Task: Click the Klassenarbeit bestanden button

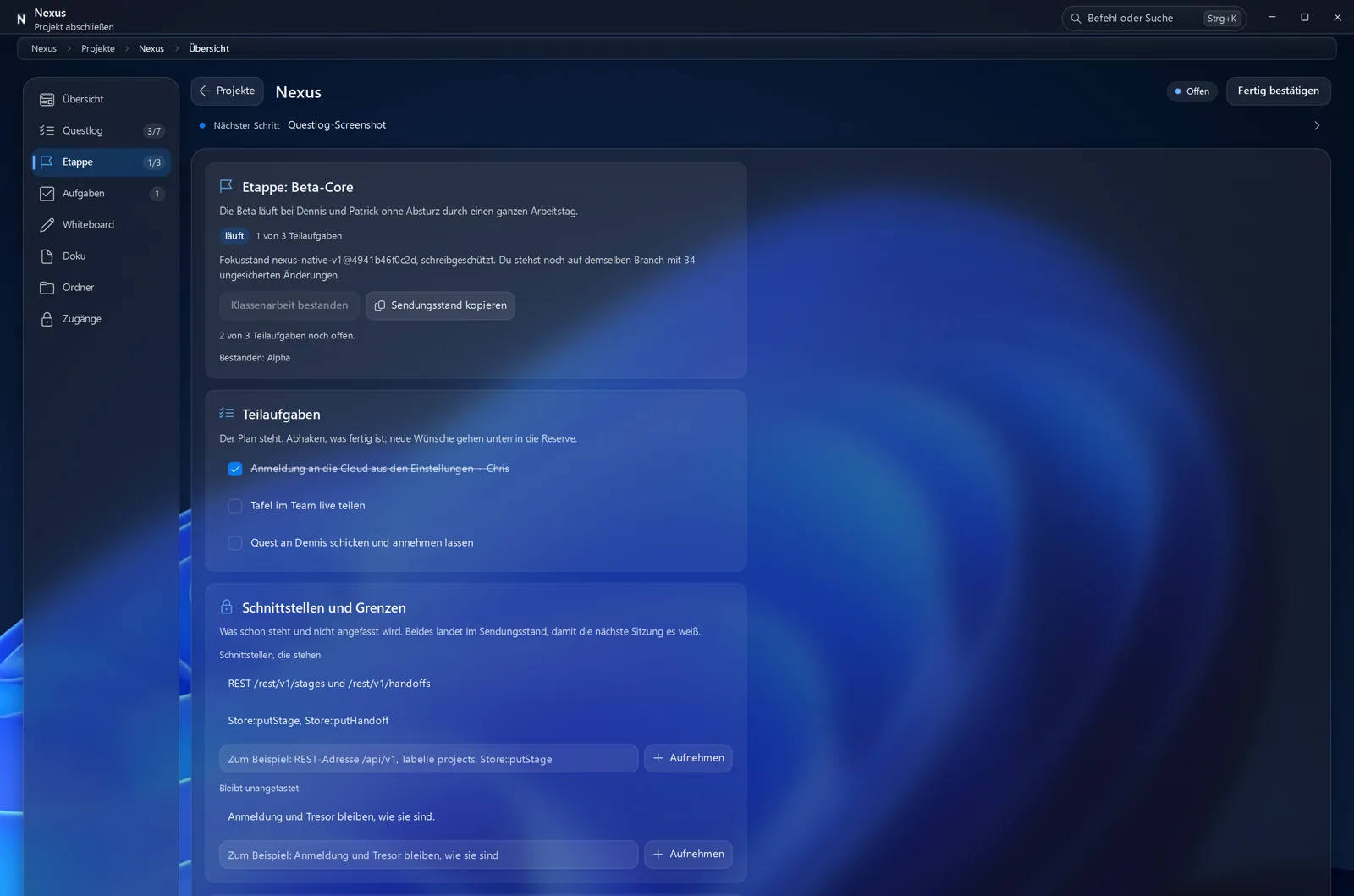Action: click(x=289, y=305)
